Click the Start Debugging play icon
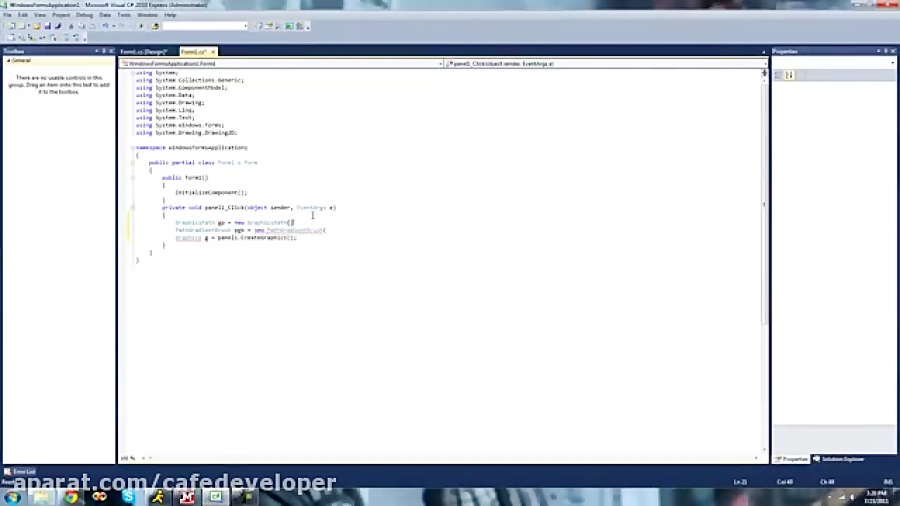 pos(141,26)
